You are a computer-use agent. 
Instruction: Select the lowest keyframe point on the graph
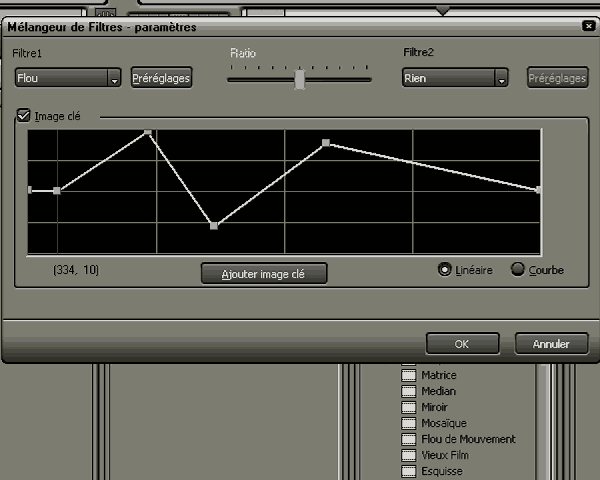tap(214, 226)
